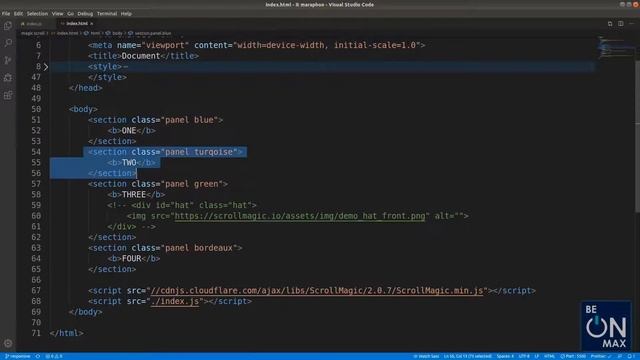
Task: Click the Split Editor icon in editor toolbar
Action: pyautogui.click(x=620, y=24)
